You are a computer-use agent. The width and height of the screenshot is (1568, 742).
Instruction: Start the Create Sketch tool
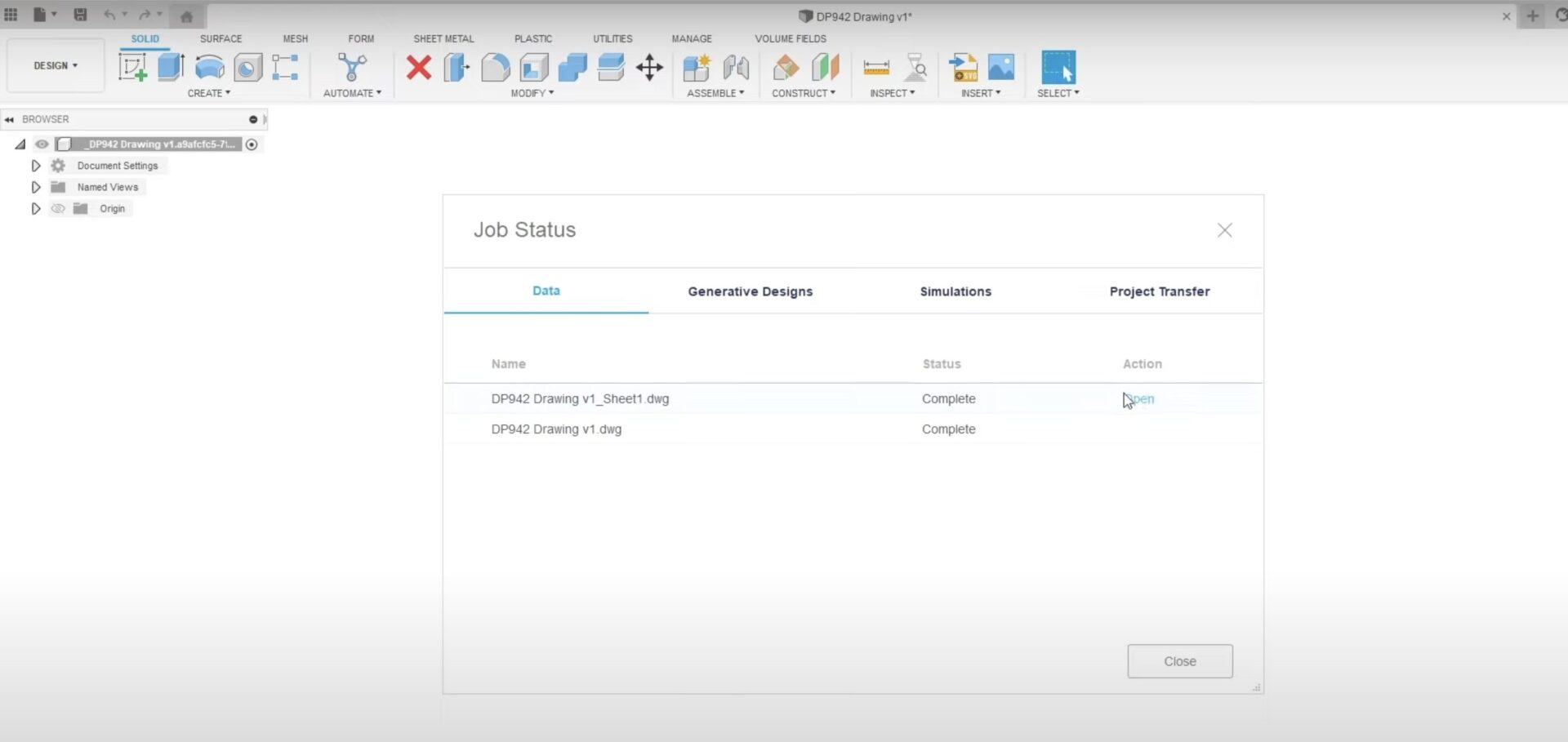coord(133,67)
